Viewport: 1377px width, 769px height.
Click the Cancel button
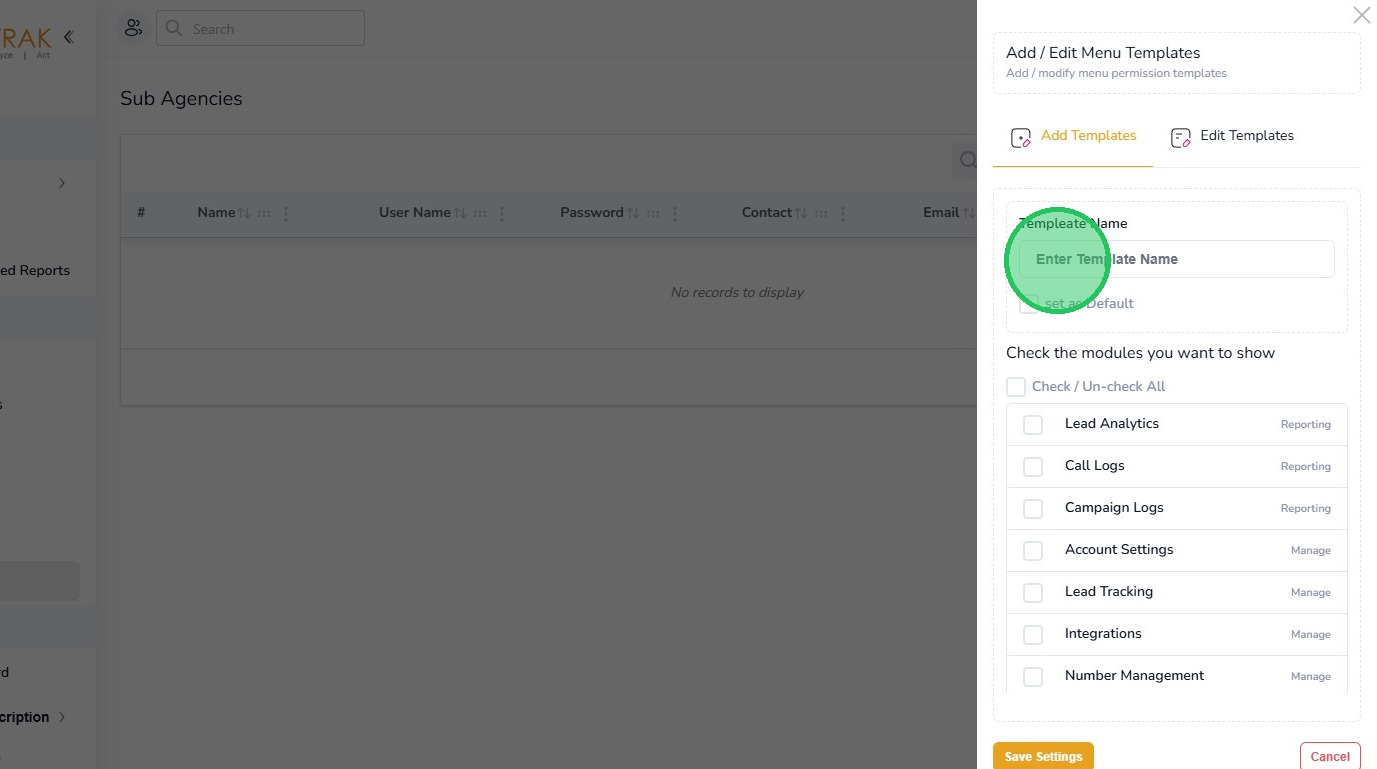tap(1330, 756)
